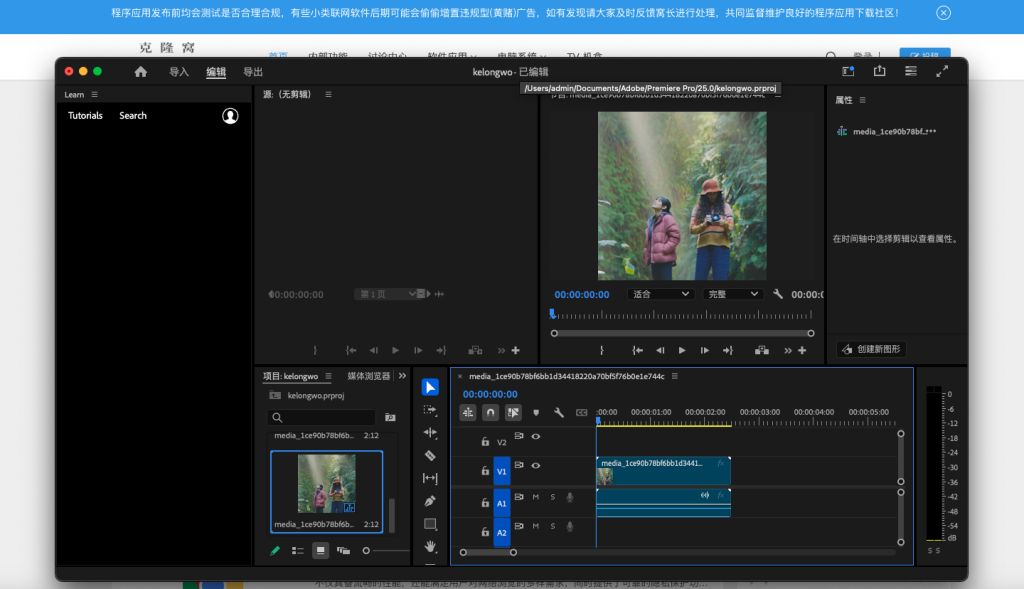Click 创建新图形 button

click(x=871, y=349)
